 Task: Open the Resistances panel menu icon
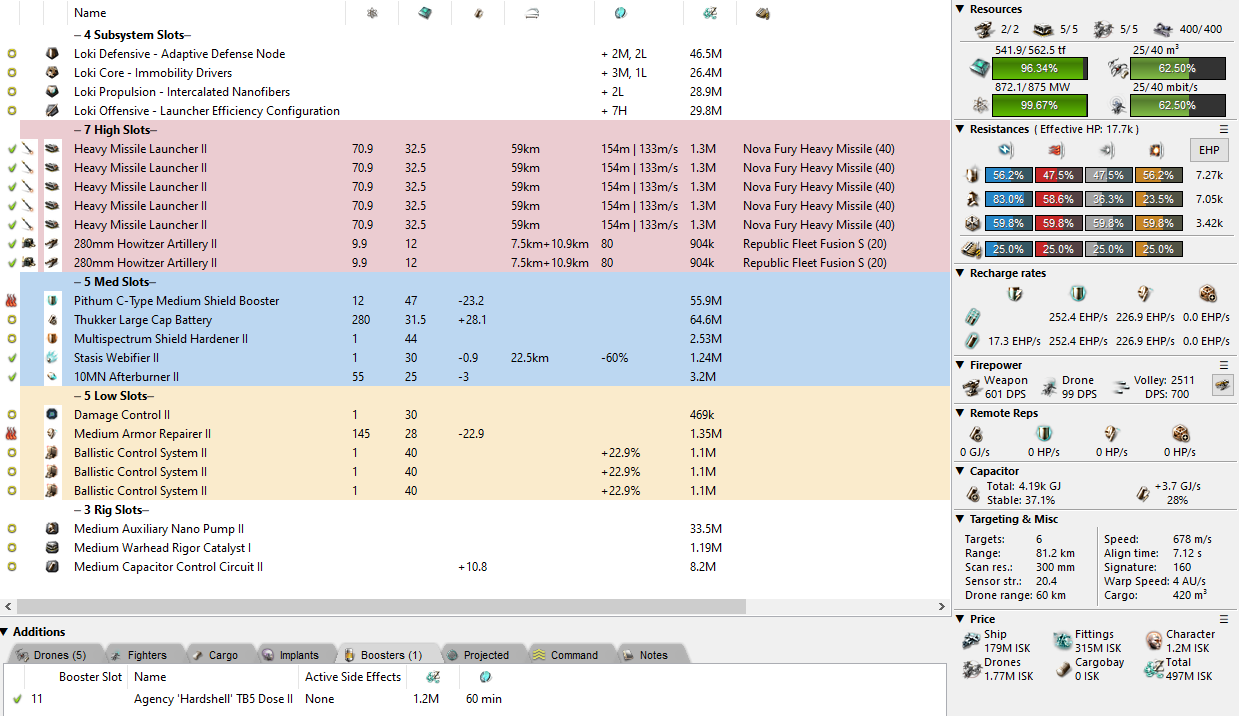tap(1223, 129)
